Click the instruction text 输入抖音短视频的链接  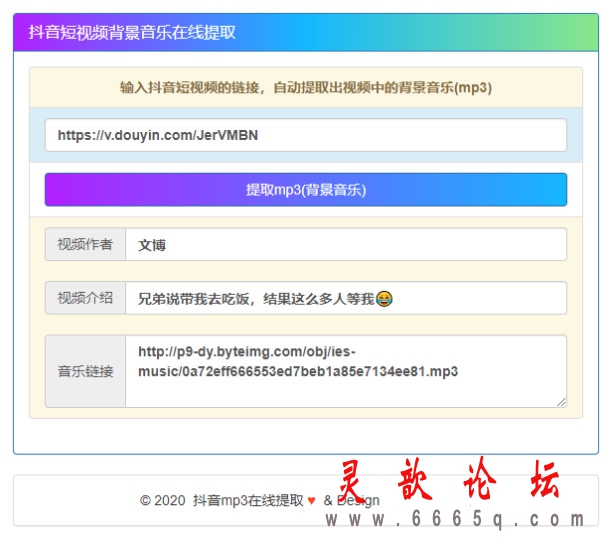(x=192, y=87)
